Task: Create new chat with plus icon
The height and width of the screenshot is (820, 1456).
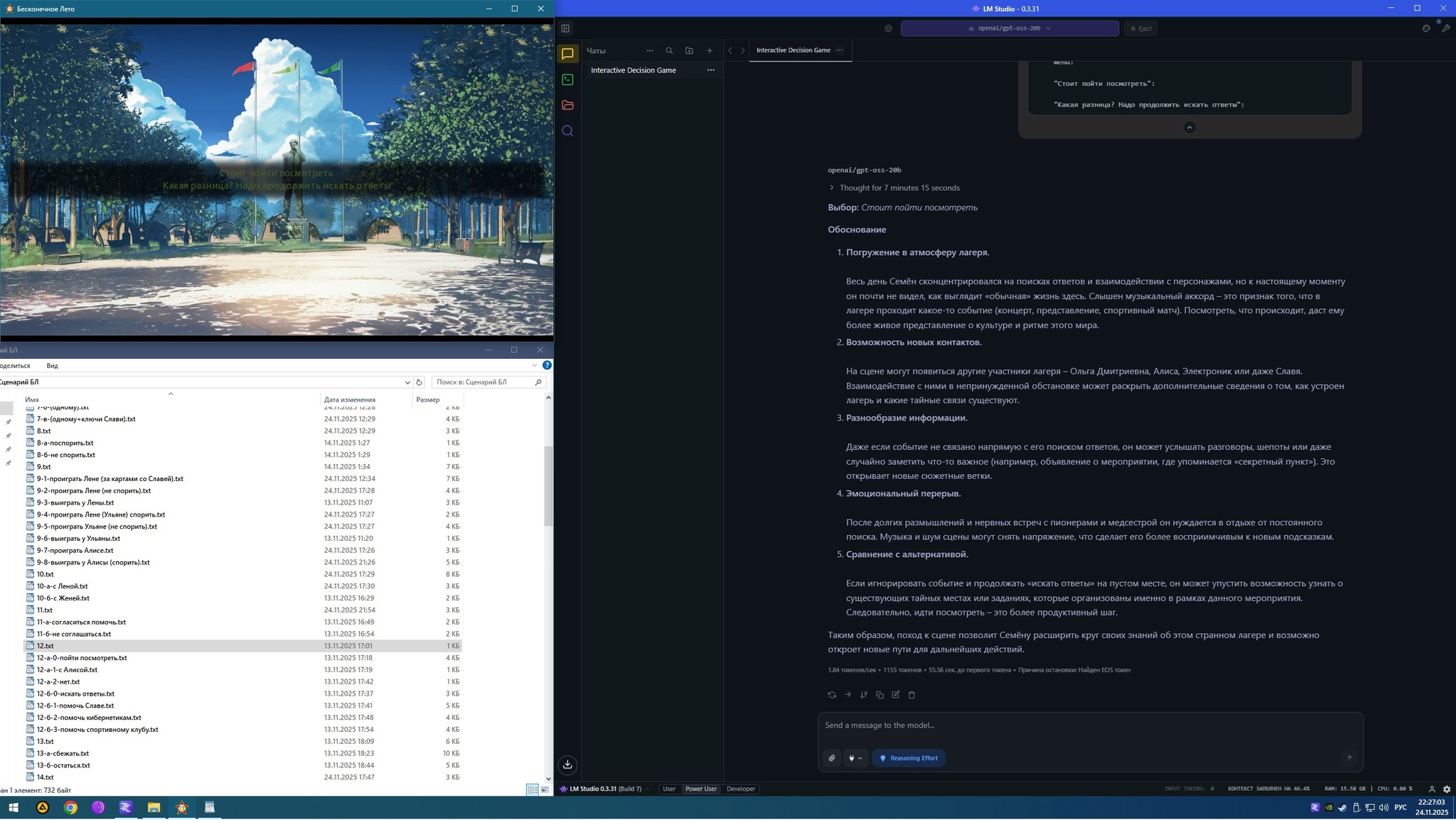Action: click(x=709, y=50)
